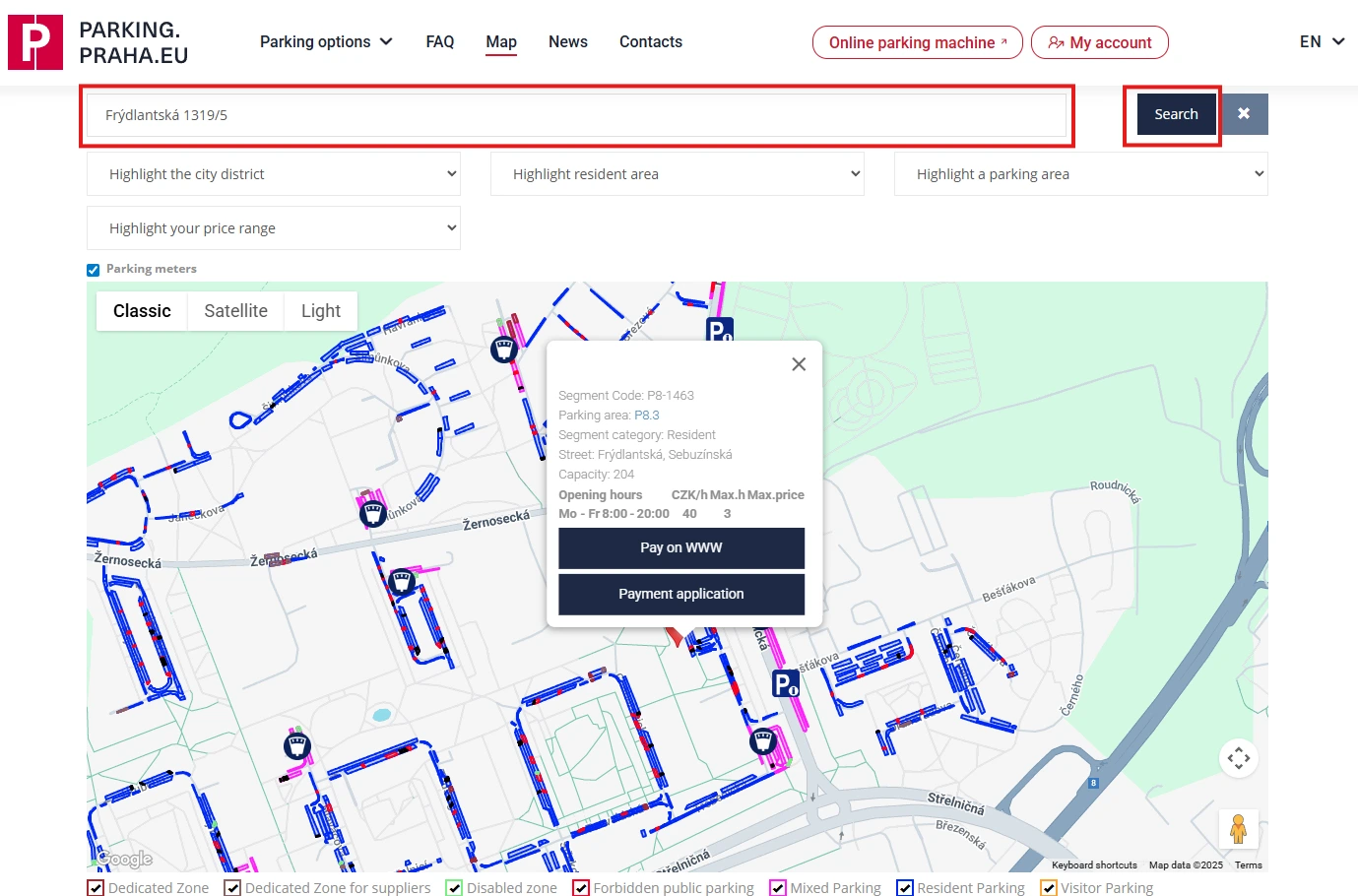Screen dimensions: 1358x896
Task: Click the Segment Code P8-1463 text
Action: coord(626,396)
